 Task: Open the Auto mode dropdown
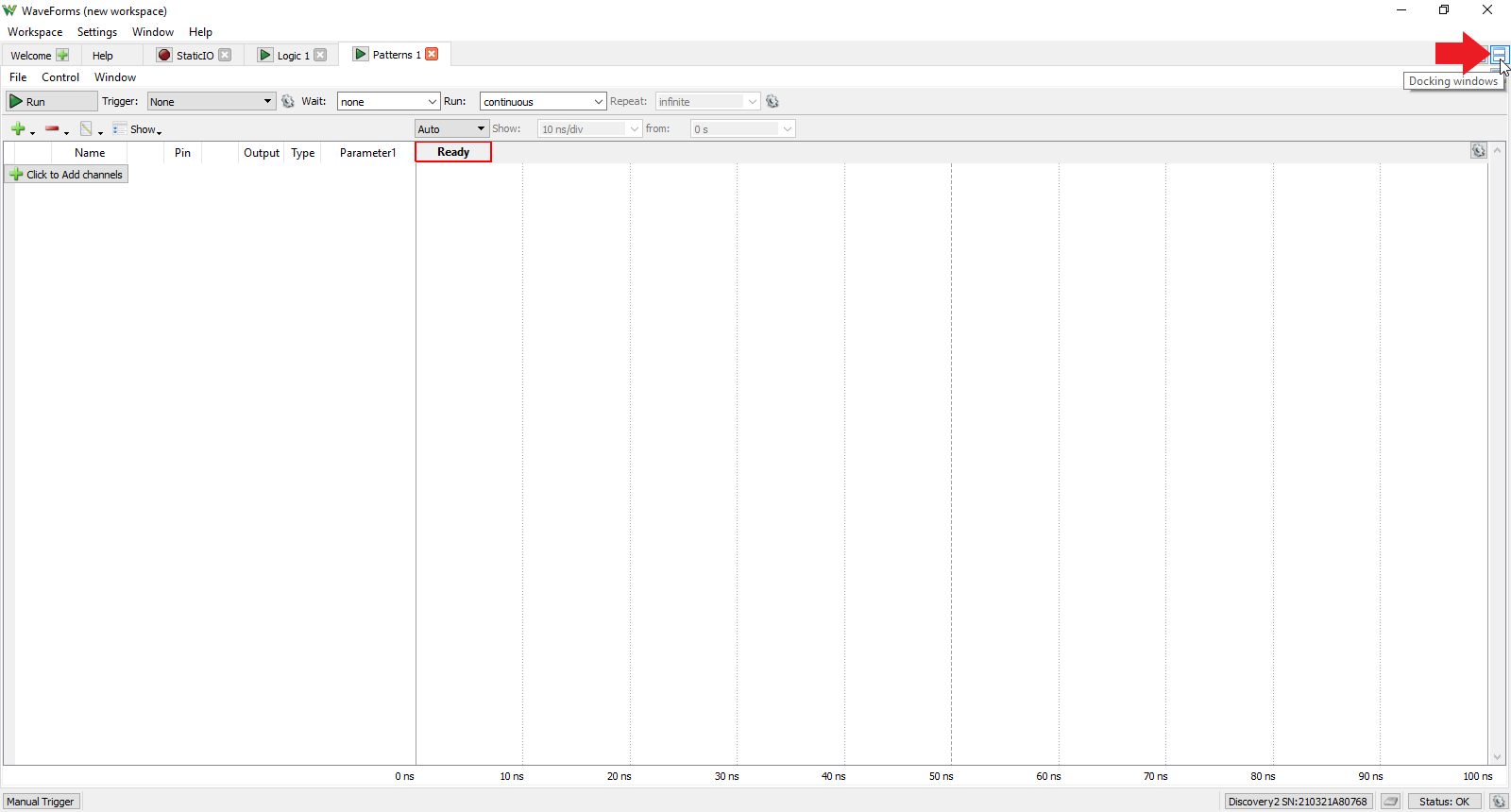451,128
